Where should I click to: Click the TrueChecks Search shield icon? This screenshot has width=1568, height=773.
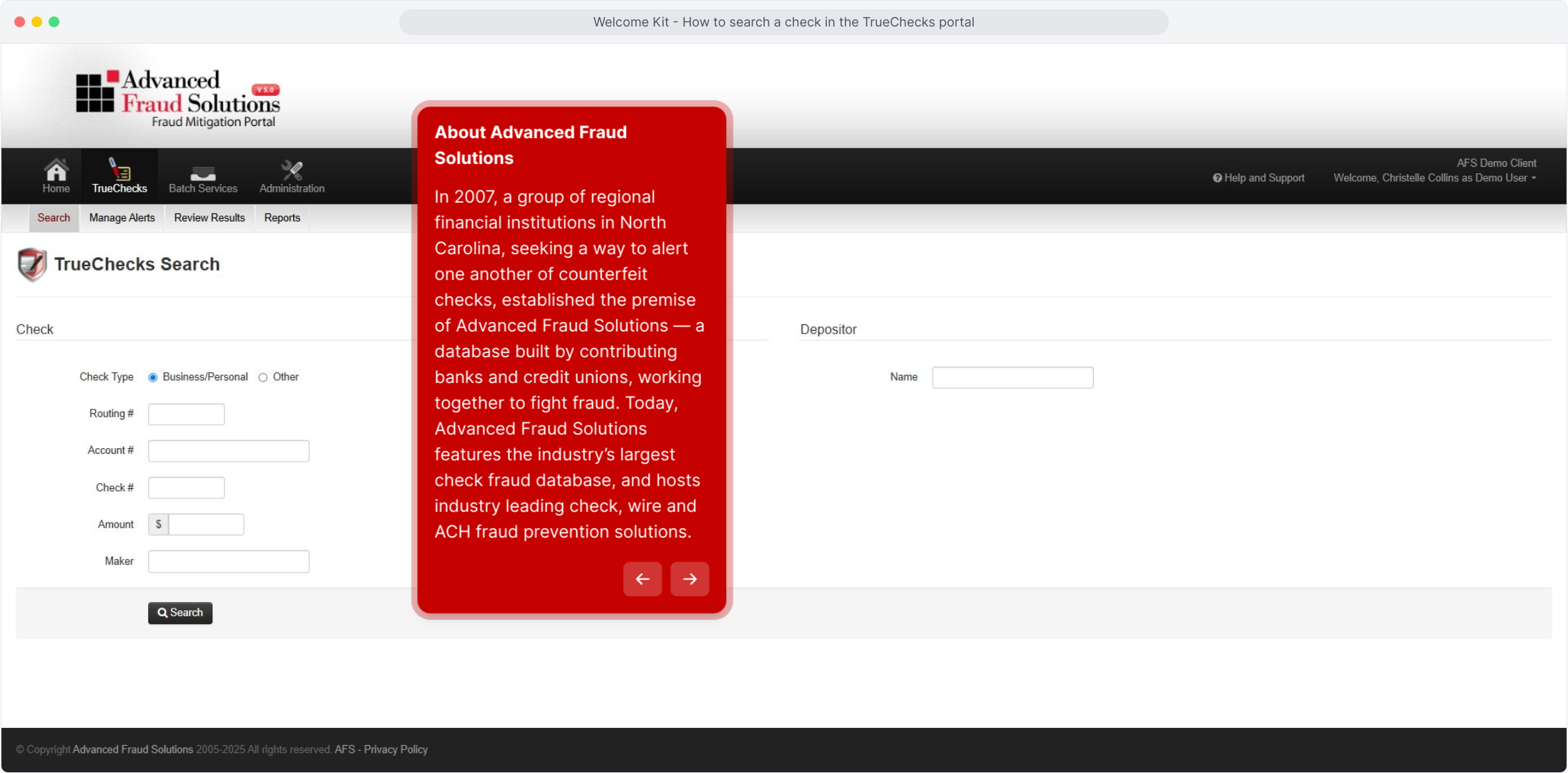tap(31, 264)
